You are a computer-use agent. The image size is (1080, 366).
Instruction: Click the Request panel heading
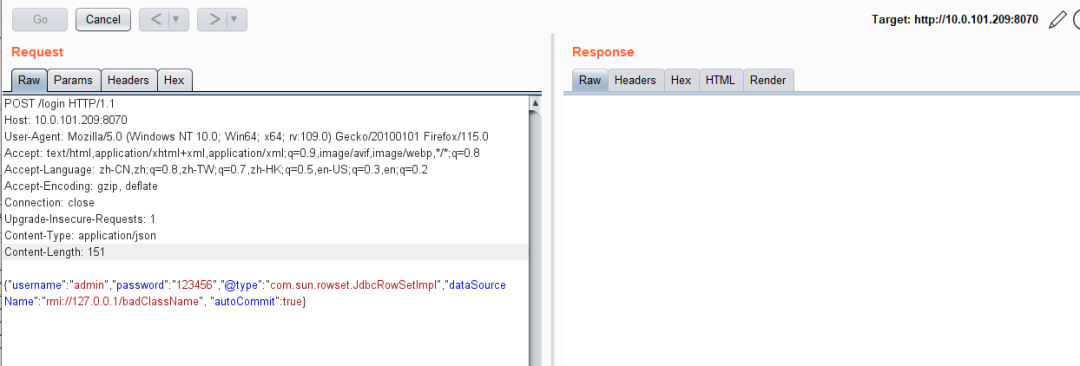(37, 52)
